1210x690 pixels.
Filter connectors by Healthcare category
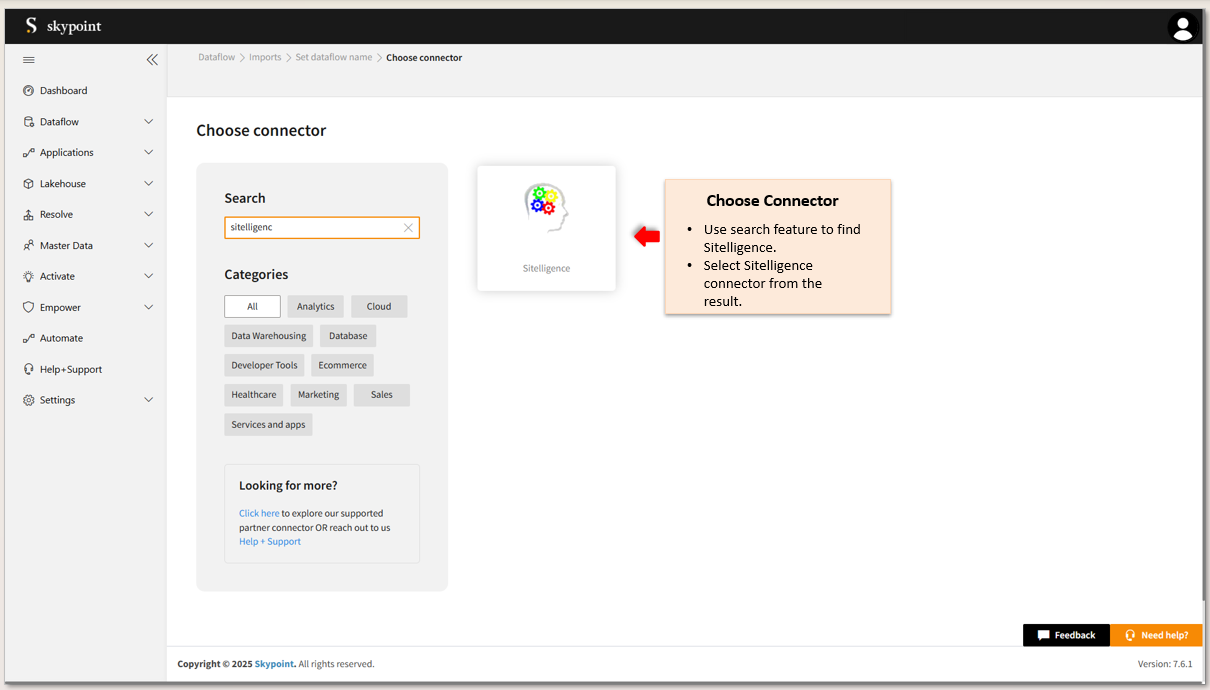point(254,395)
